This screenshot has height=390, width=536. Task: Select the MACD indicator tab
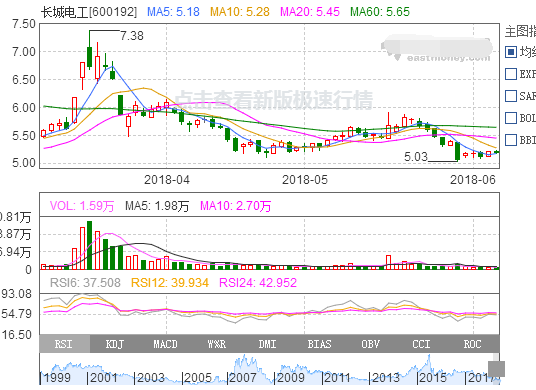165,344
